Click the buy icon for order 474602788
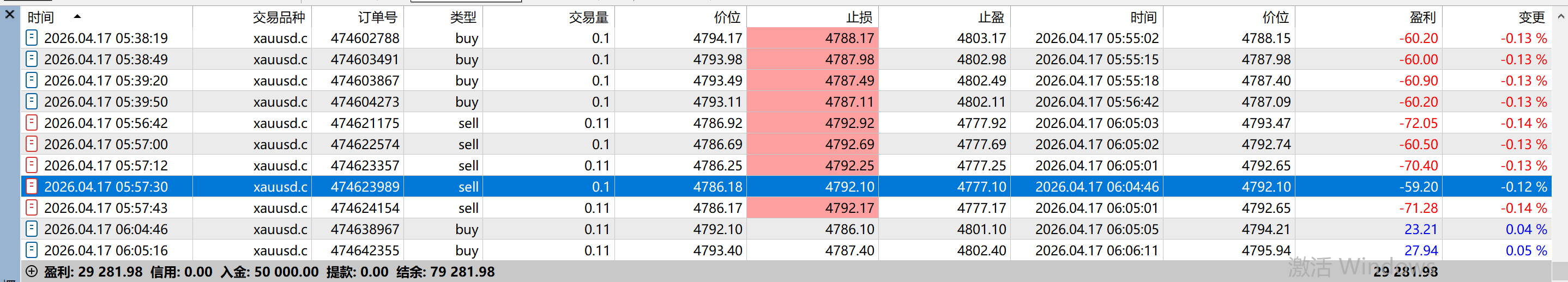 [x=32, y=38]
